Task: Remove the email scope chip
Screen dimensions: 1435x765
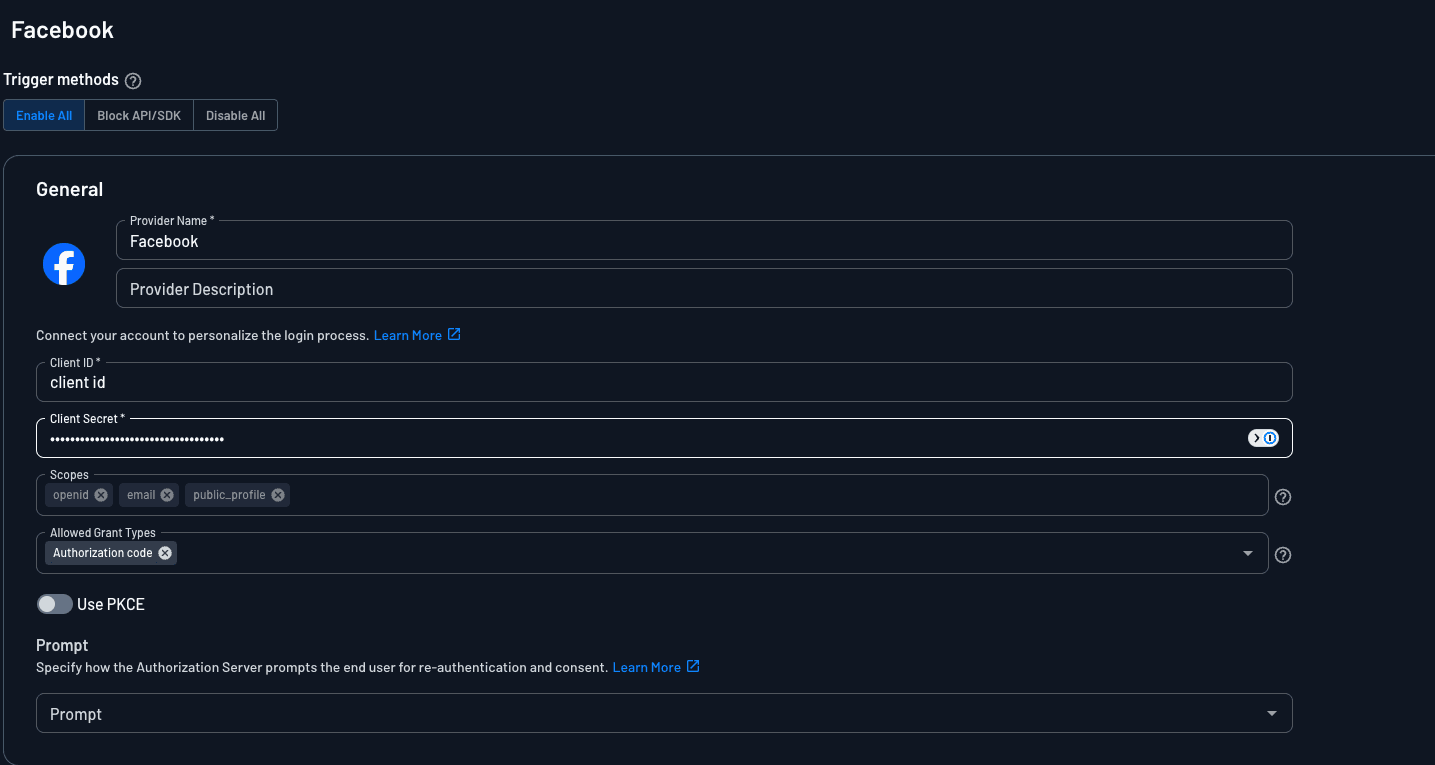Action: pyautogui.click(x=167, y=495)
